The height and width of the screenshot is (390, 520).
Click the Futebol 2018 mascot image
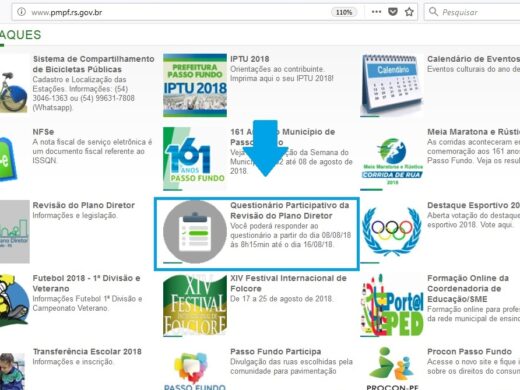pyautogui.click(x=14, y=301)
